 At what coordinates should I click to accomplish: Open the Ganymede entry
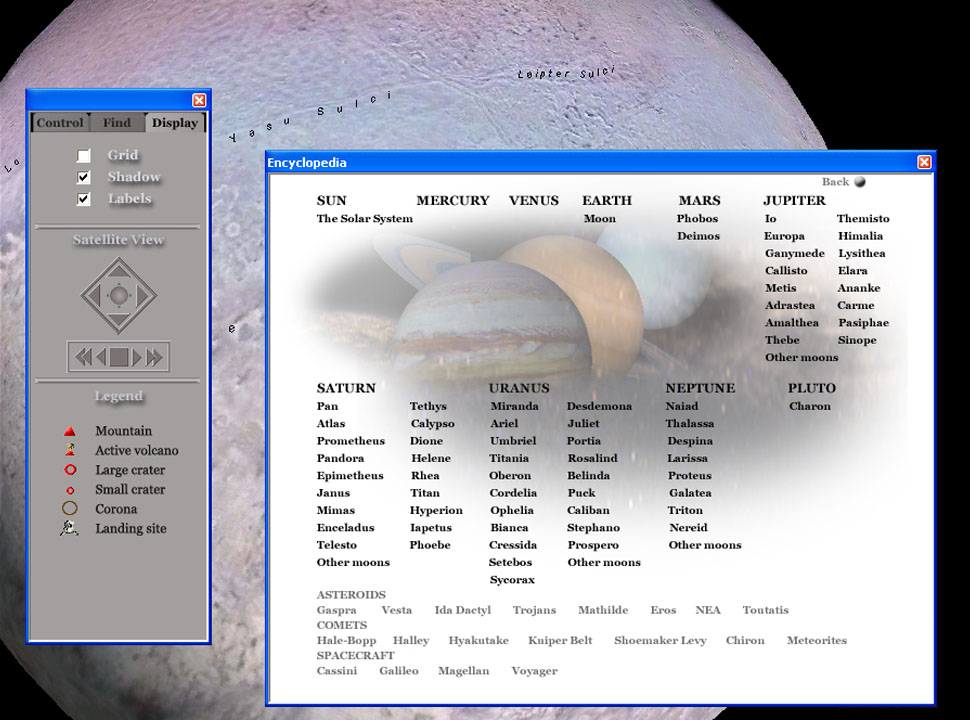click(795, 253)
